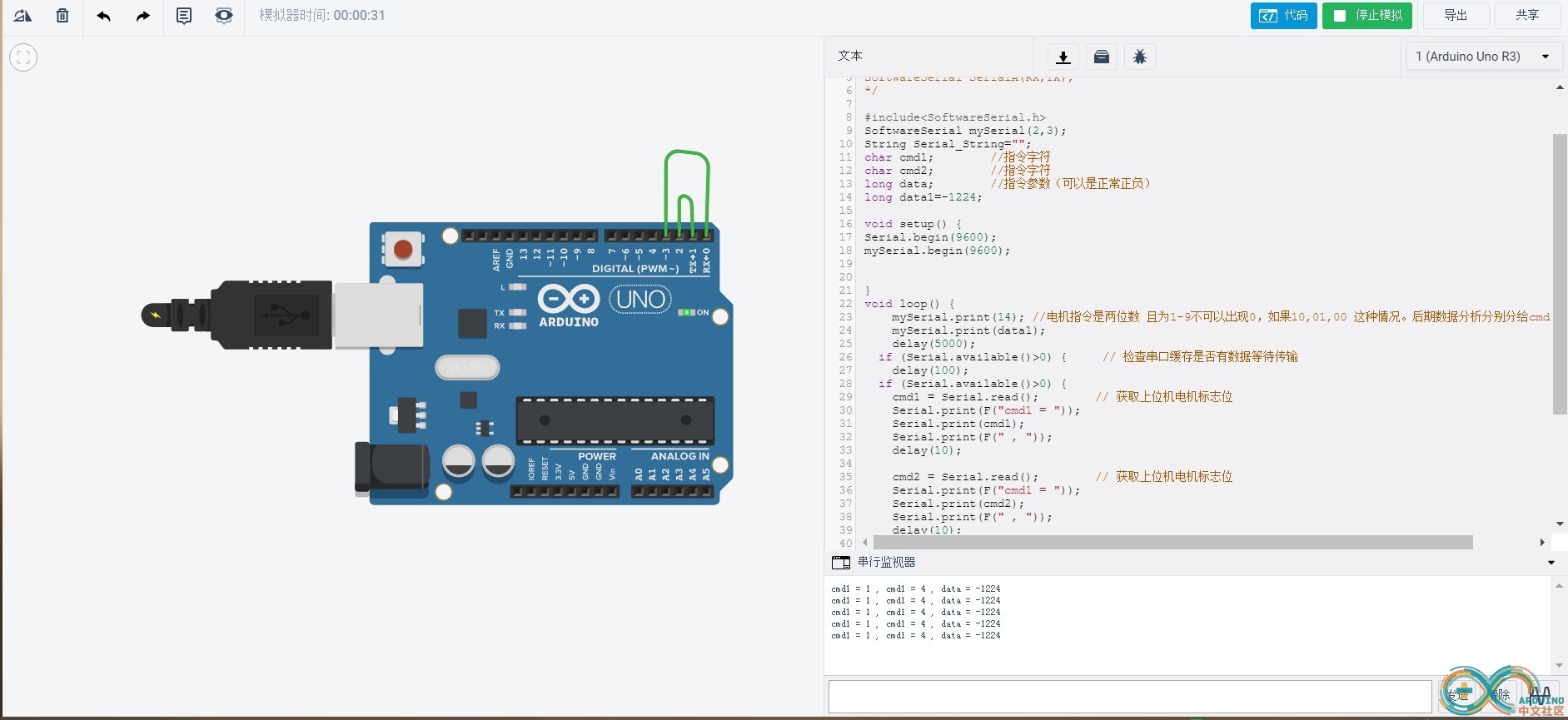Click code line 'delay(5000);'
Screen dimensions: 1568x720
933,344
